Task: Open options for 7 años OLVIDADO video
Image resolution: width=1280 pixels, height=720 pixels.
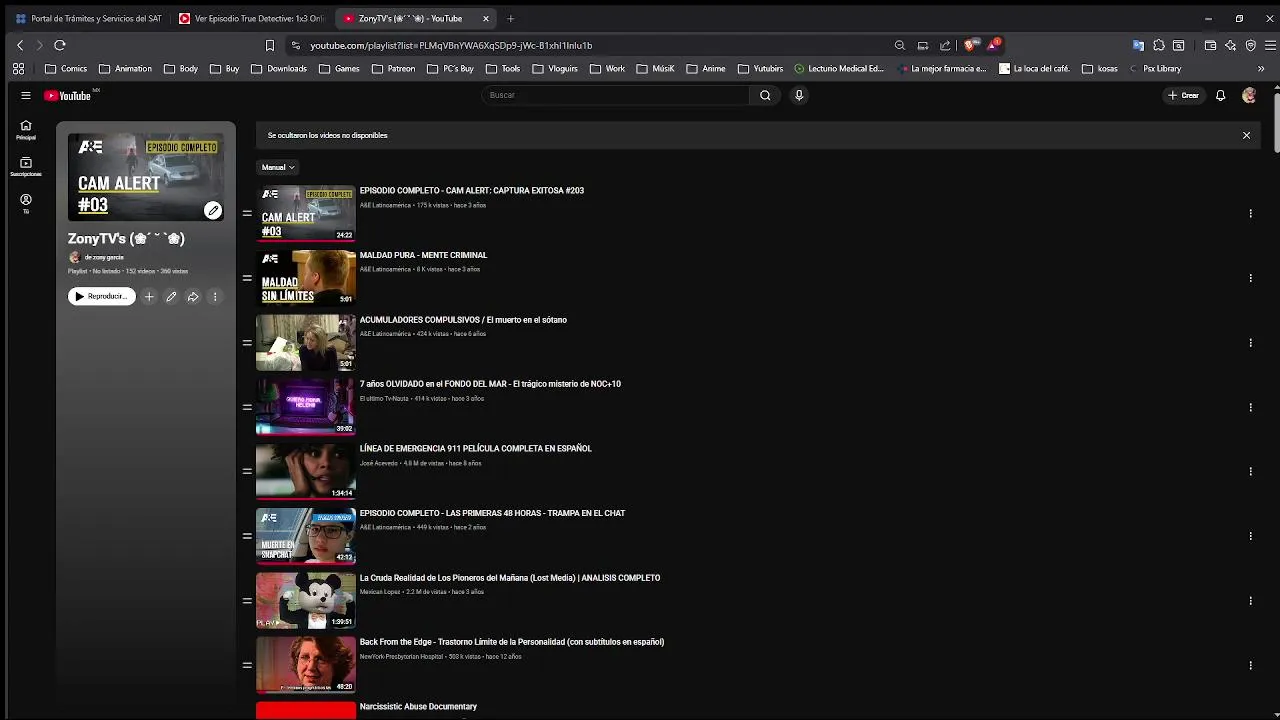Action: pyautogui.click(x=1250, y=407)
